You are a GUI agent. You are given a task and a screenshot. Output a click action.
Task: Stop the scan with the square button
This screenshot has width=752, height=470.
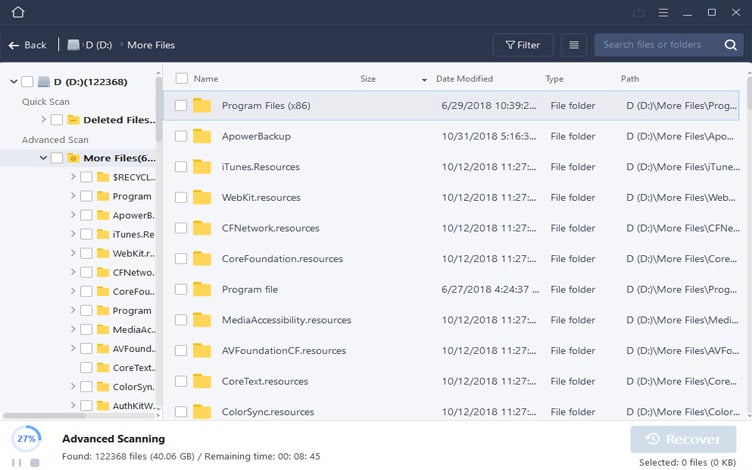[x=35, y=462]
